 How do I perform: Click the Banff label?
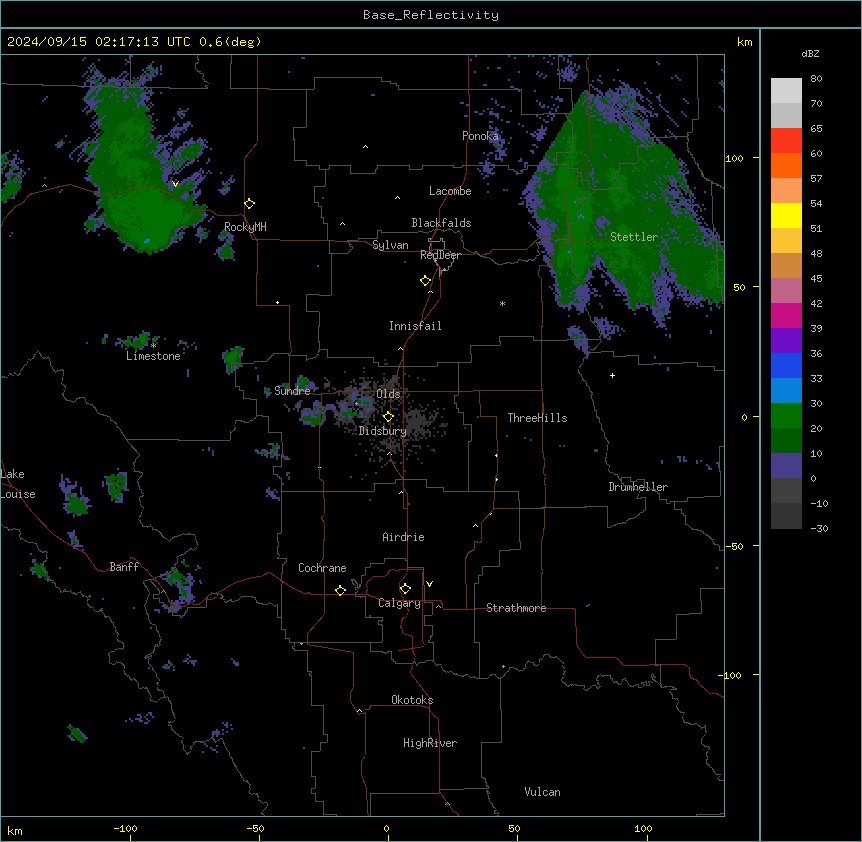click(x=124, y=567)
